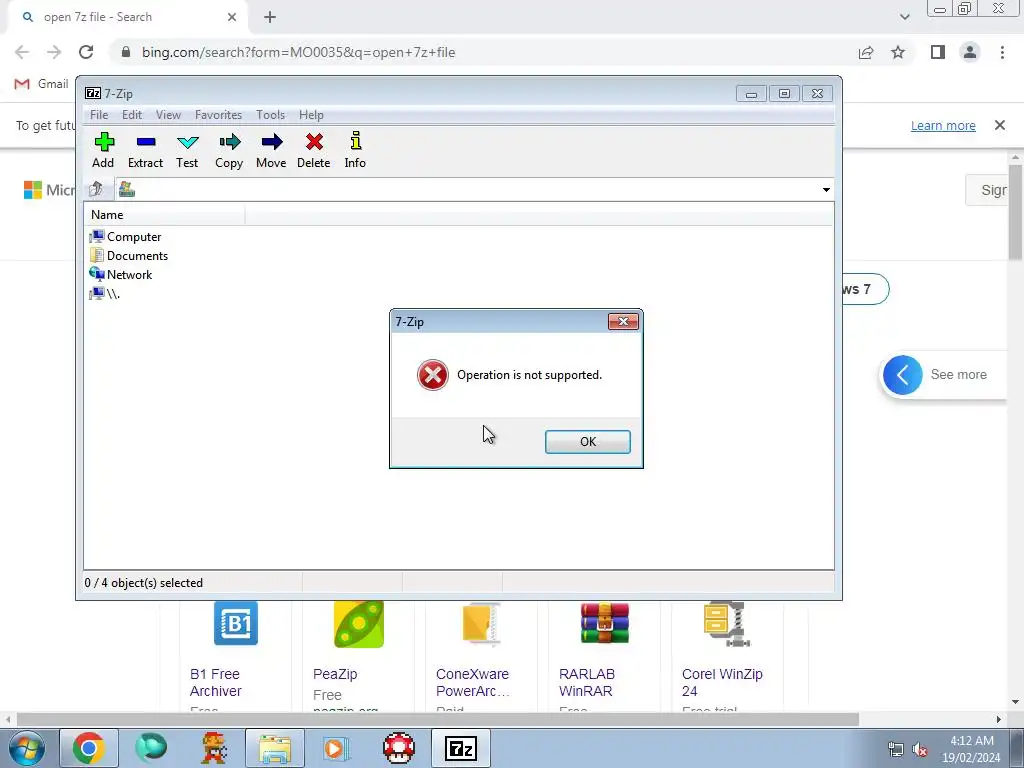Click the browser horizontal scrollbar
The width and height of the screenshot is (1024, 768).
click(438, 719)
